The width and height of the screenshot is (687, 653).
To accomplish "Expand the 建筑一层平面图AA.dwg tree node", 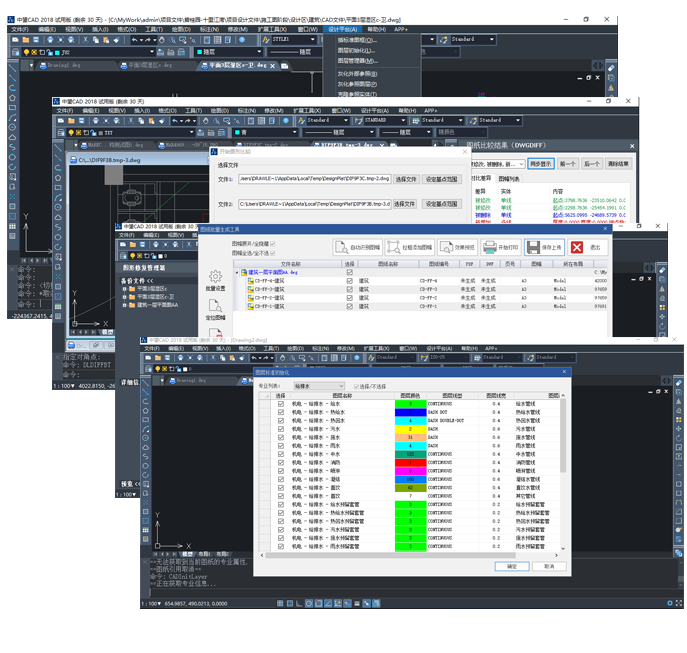I will pos(237,272).
